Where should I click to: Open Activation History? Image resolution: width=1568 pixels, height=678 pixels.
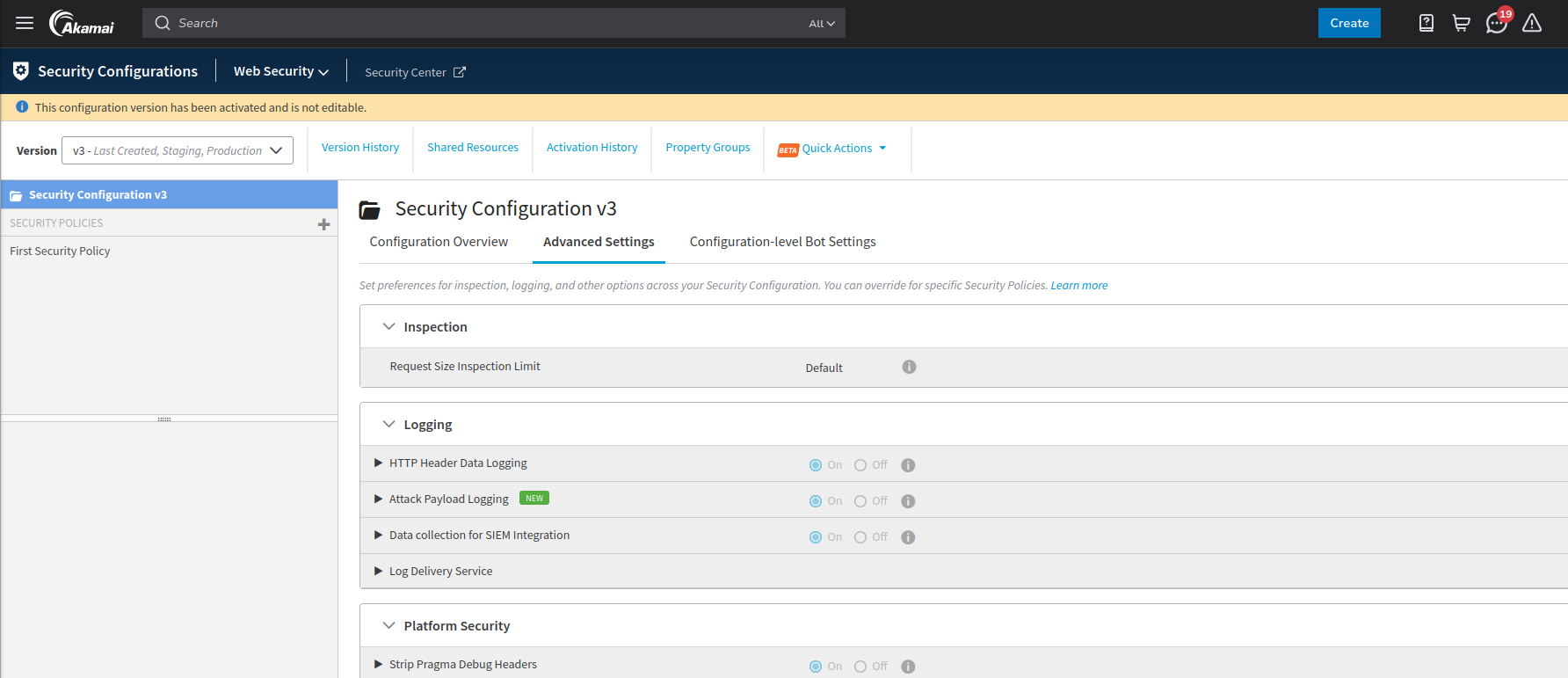click(592, 148)
